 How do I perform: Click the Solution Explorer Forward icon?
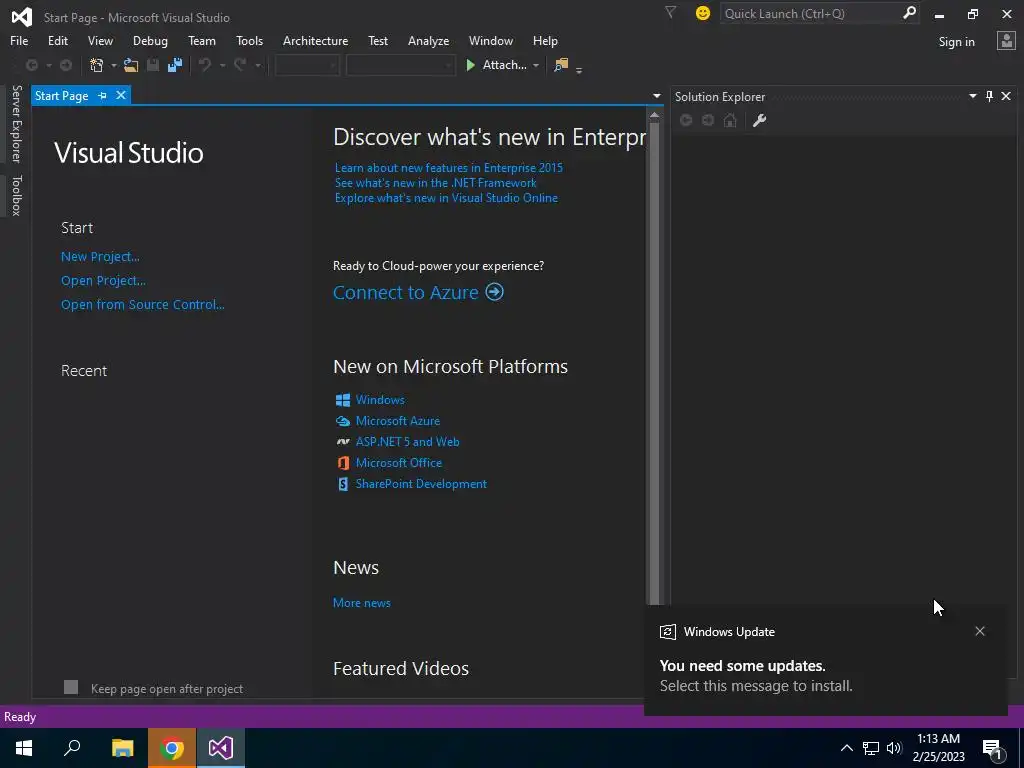coord(708,120)
